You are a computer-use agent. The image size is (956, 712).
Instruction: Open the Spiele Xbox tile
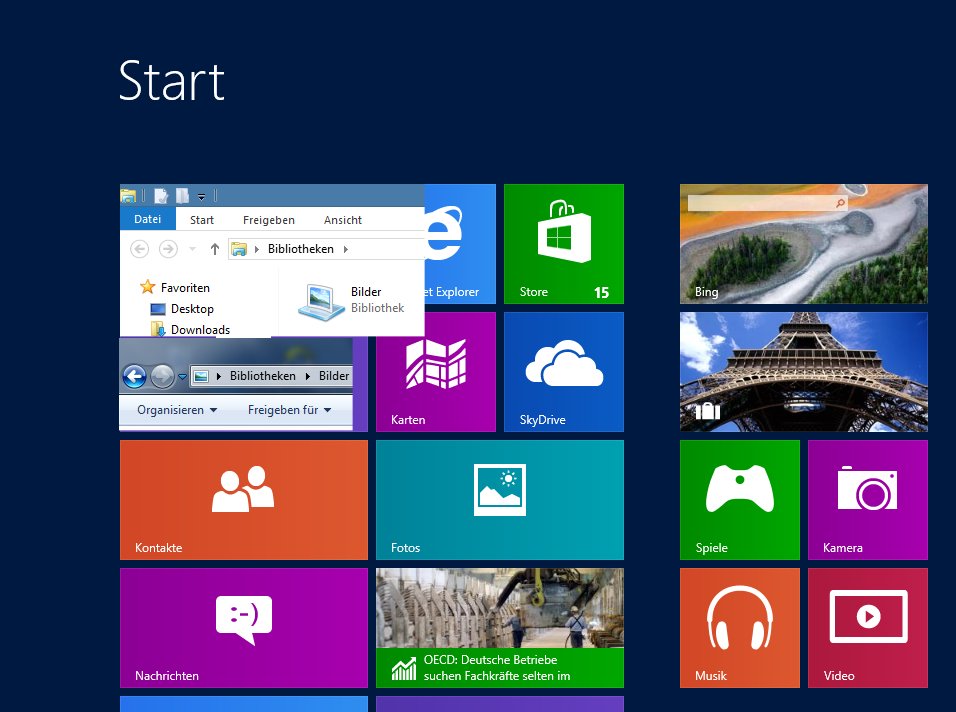(x=740, y=500)
